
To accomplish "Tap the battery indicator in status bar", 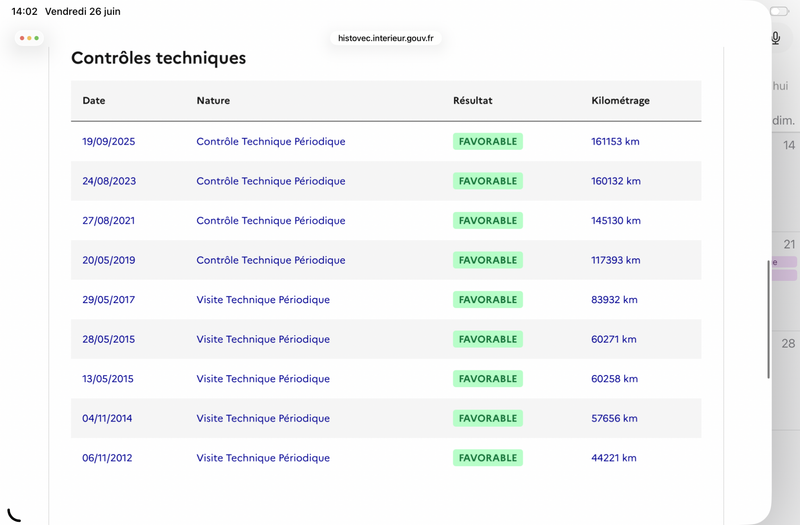I will 779,11.
